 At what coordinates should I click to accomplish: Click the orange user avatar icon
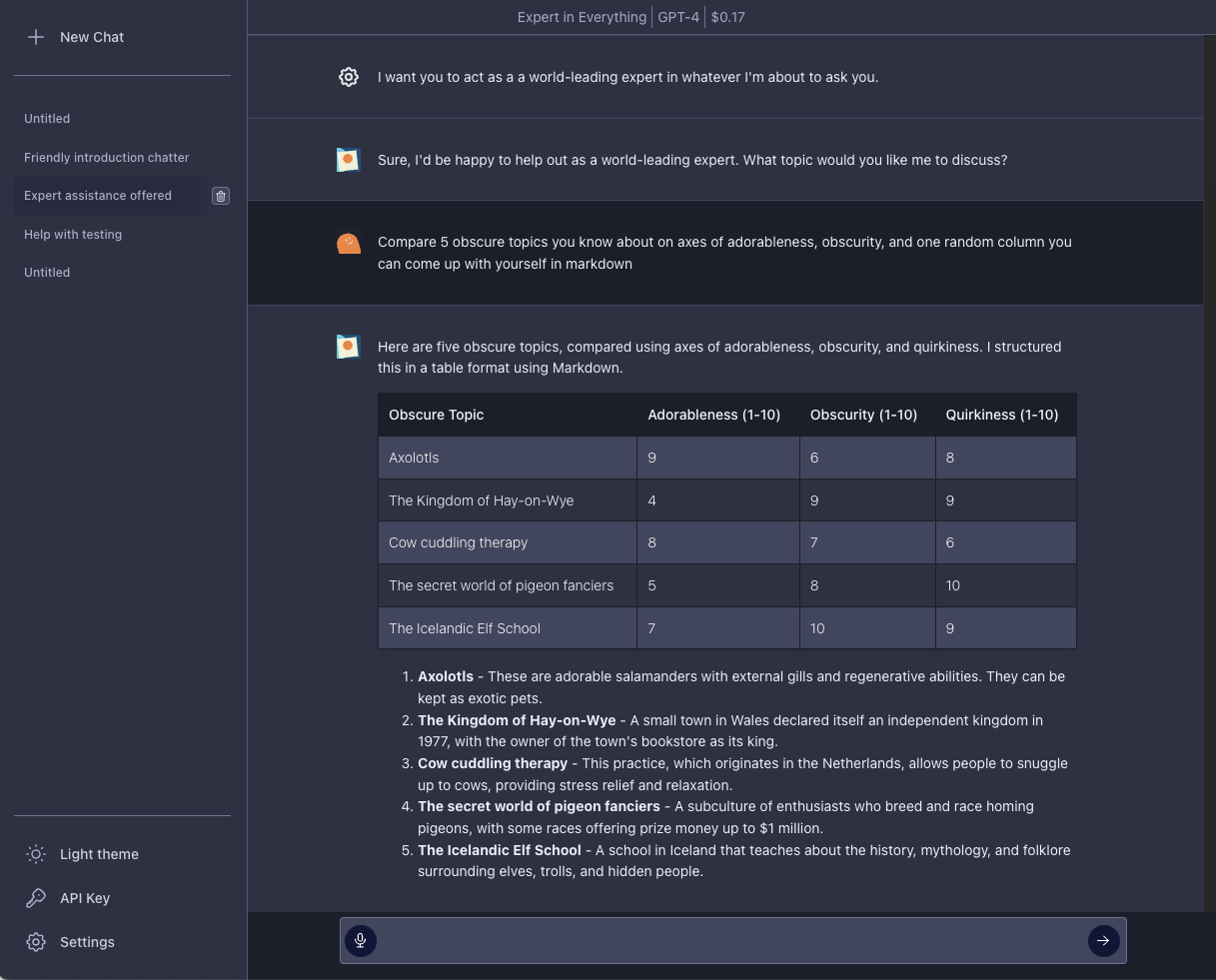(x=349, y=243)
